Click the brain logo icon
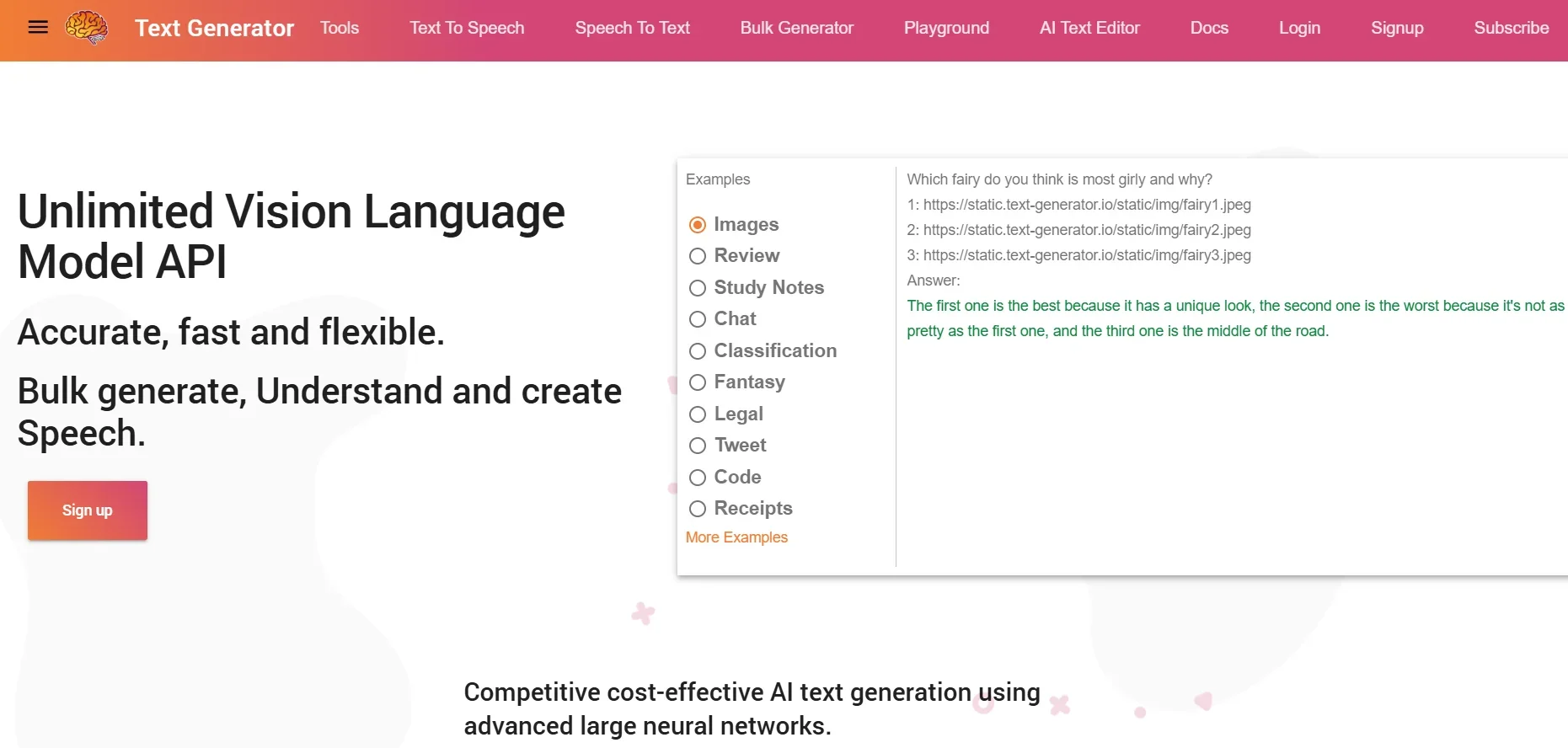This screenshot has height=748, width=1568. point(87,28)
